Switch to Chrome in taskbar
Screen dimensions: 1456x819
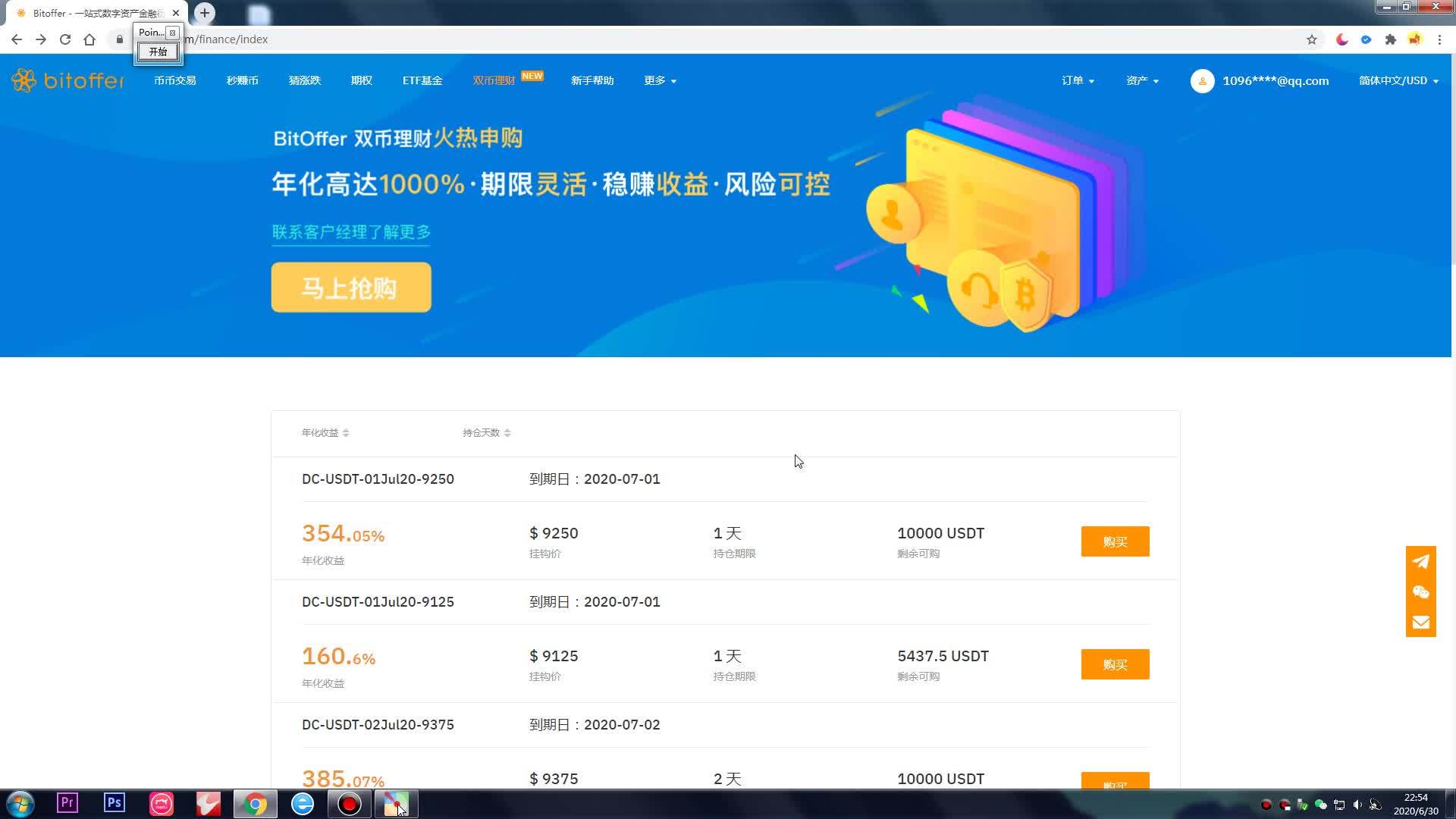[x=256, y=804]
